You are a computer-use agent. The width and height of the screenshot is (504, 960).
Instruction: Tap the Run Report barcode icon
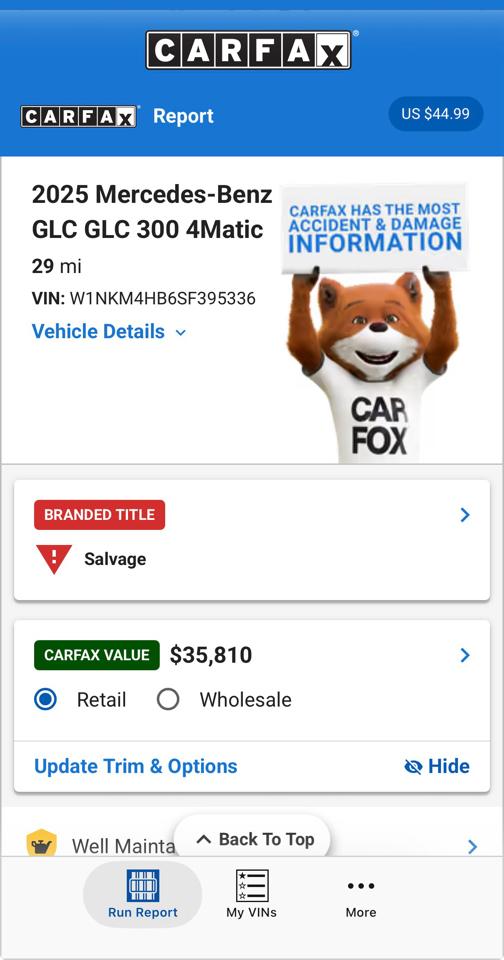coord(143,885)
